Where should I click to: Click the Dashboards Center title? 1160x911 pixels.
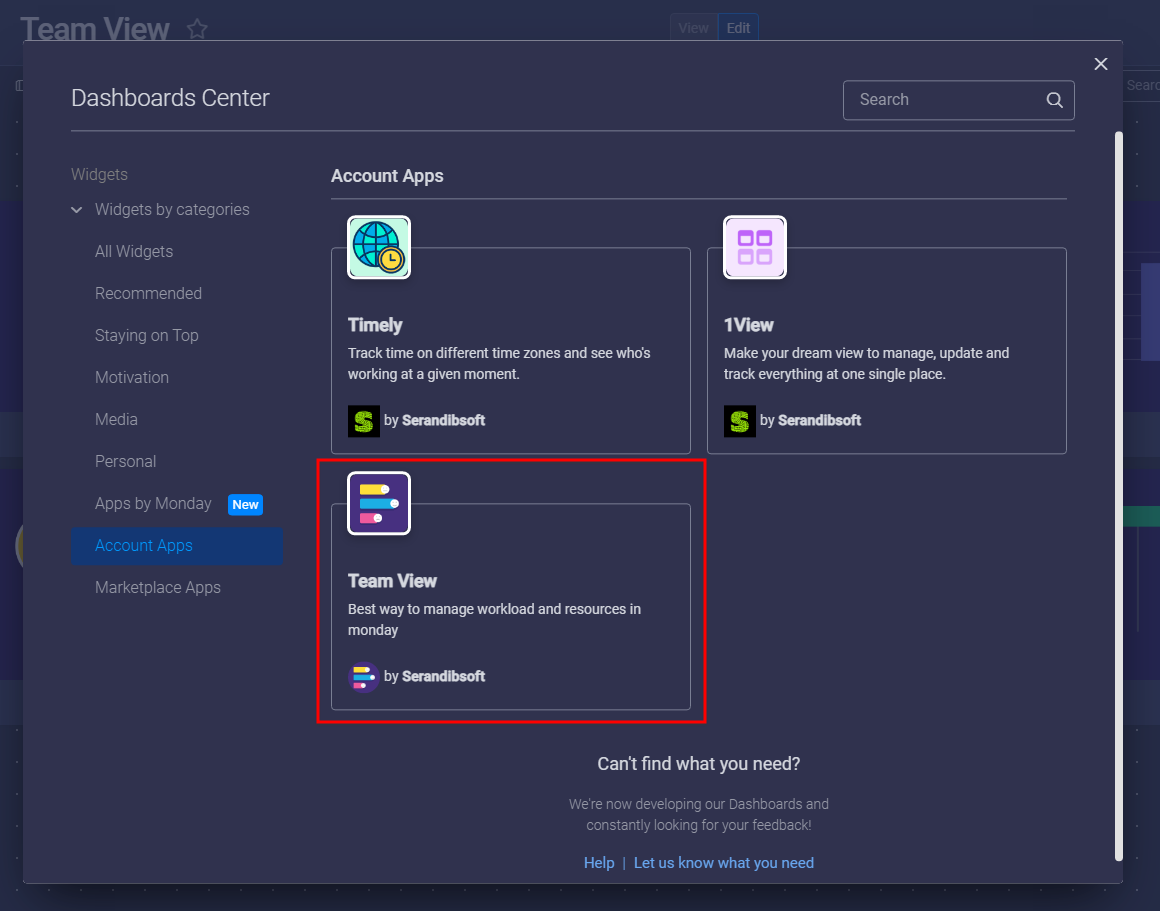click(170, 98)
